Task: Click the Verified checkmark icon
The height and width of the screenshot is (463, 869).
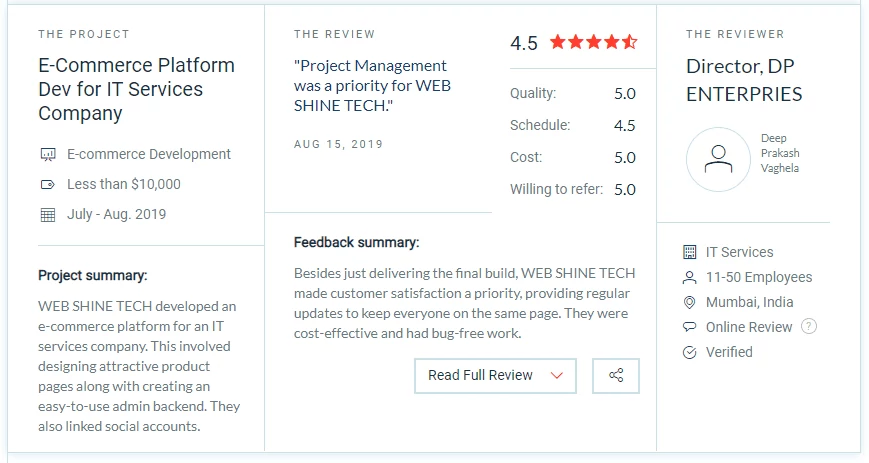Action: [x=689, y=352]
